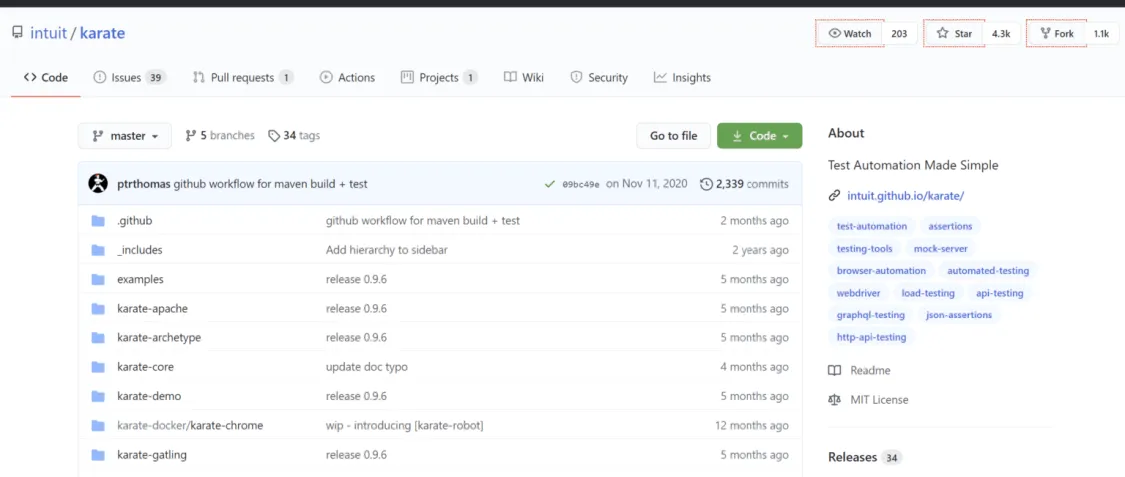Click the 4.3k stargazers count
Image resolution: width=1125 pixels, height=477 pixels.
(1001, 34)
